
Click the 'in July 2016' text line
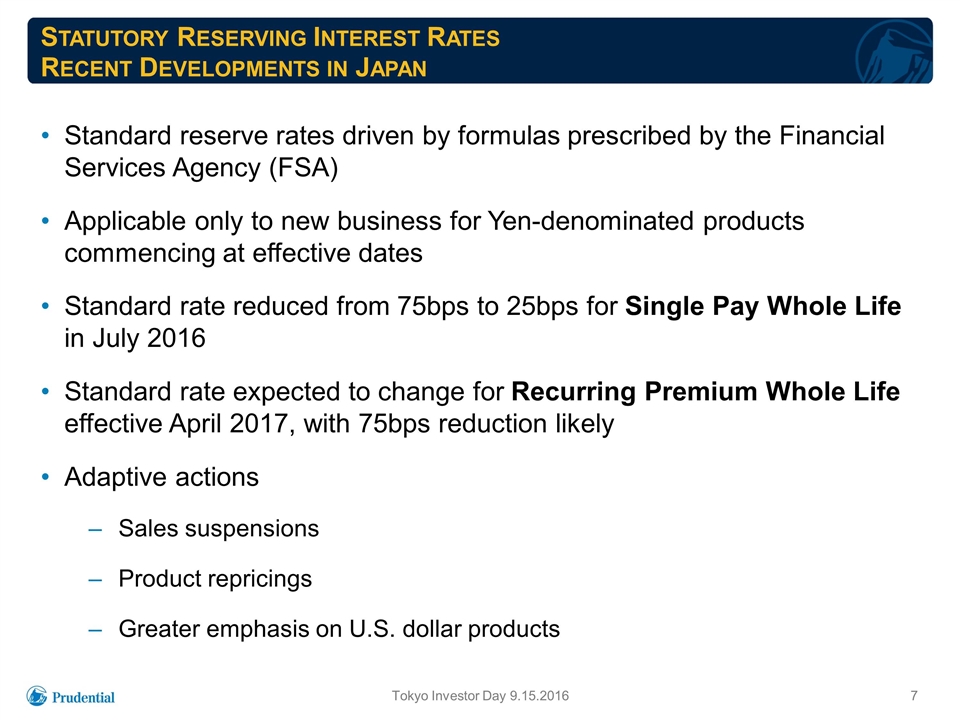[x=135, y=338]
